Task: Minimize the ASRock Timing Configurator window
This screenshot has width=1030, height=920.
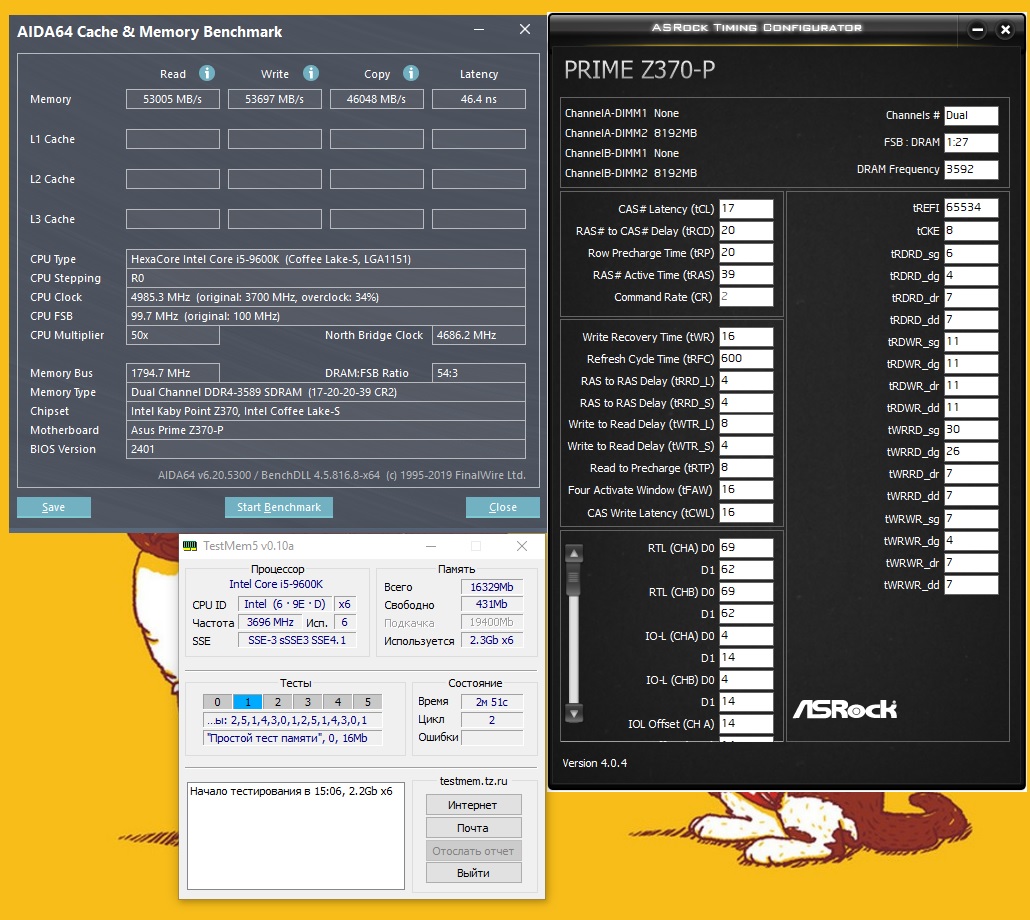Action: pyautogui.click(x=977, y=30)
